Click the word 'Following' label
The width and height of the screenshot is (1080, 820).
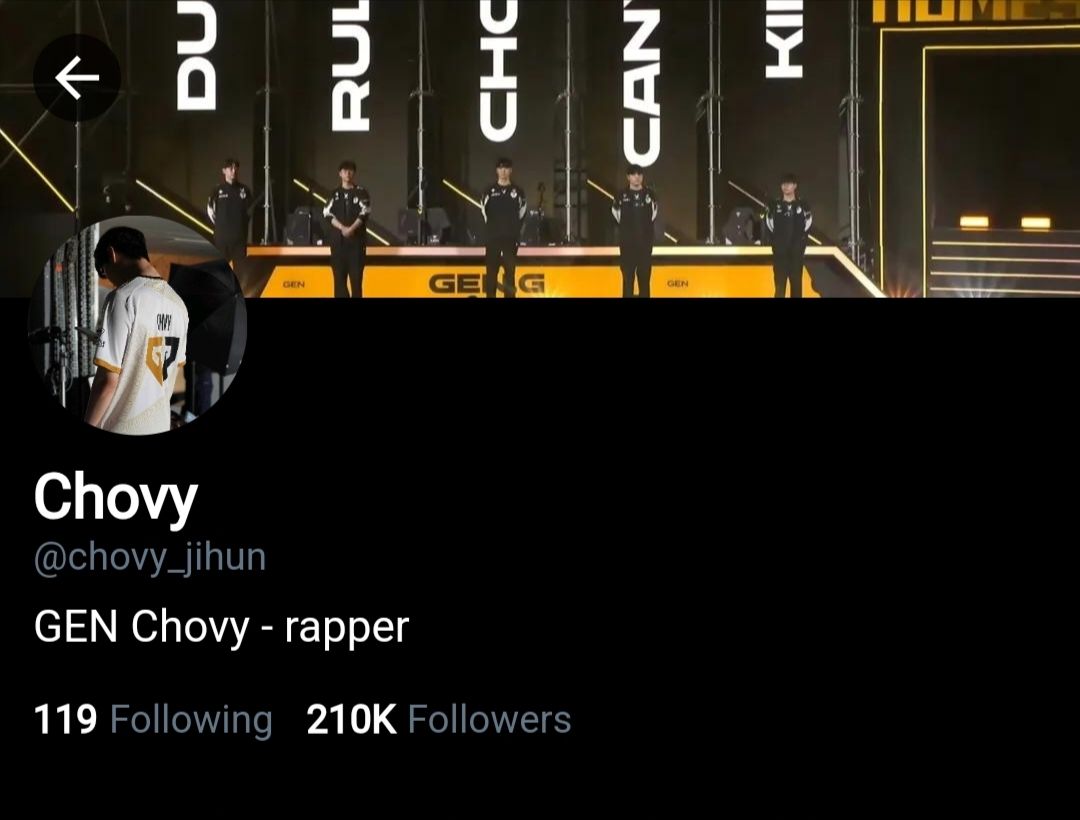click(x=191, y=721)
